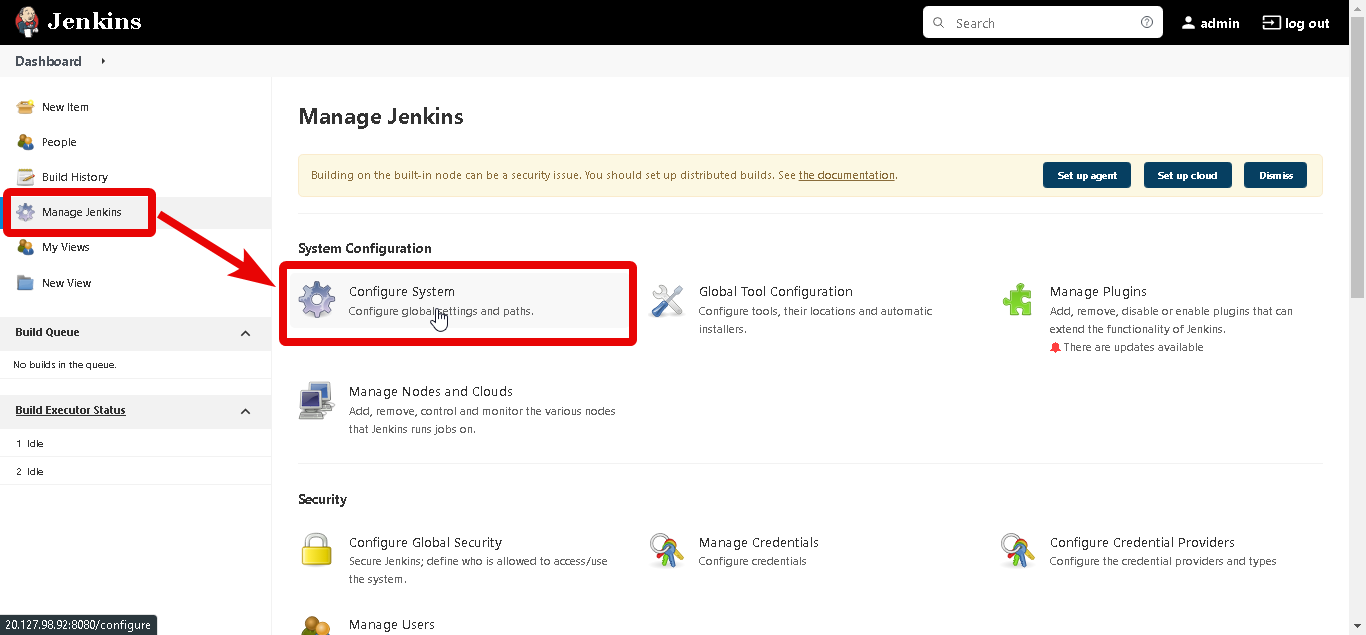
Task: Go to the People page
Action: [x=59, y=142]
